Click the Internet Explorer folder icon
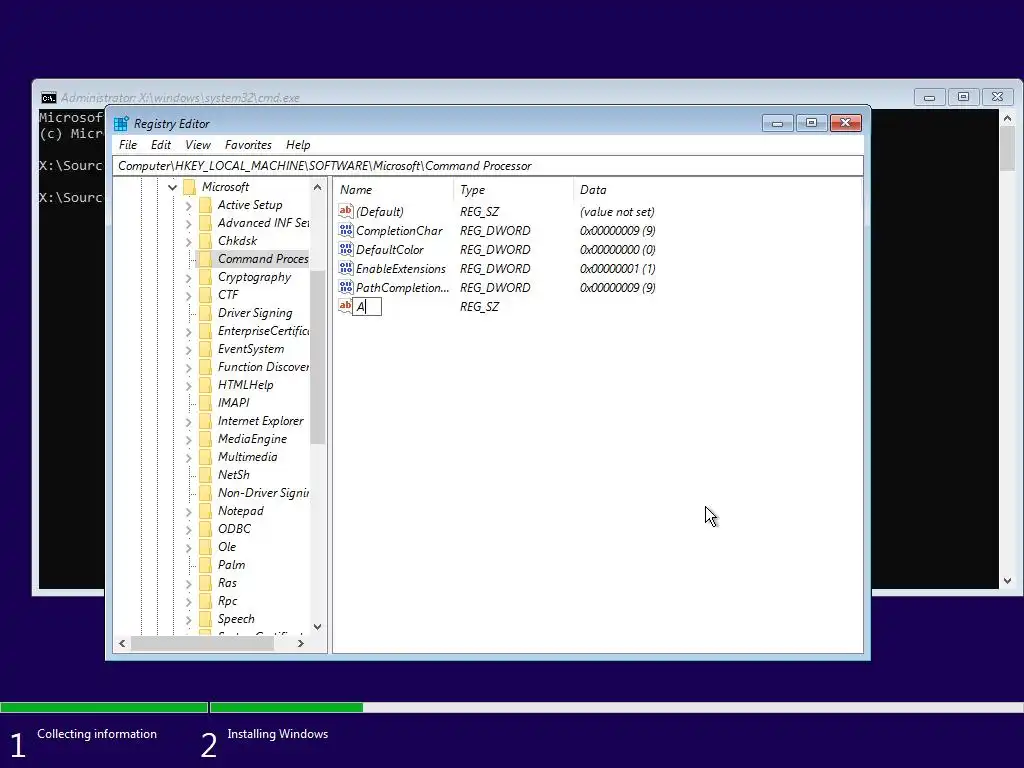Screen dimensions: 1024x768 (x=205, y=421)
